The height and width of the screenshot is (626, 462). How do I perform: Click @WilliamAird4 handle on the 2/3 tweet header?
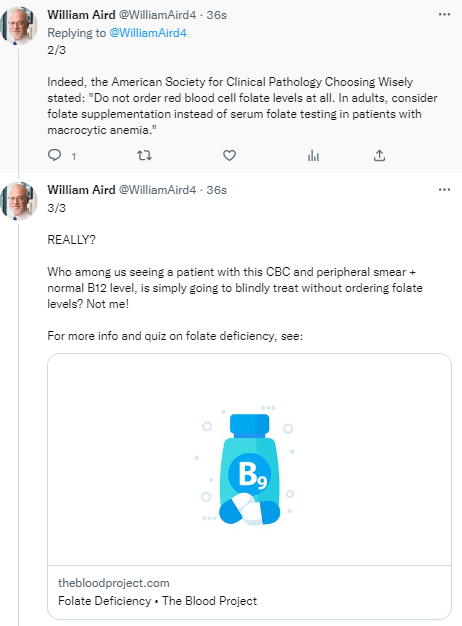coord(157,15)
